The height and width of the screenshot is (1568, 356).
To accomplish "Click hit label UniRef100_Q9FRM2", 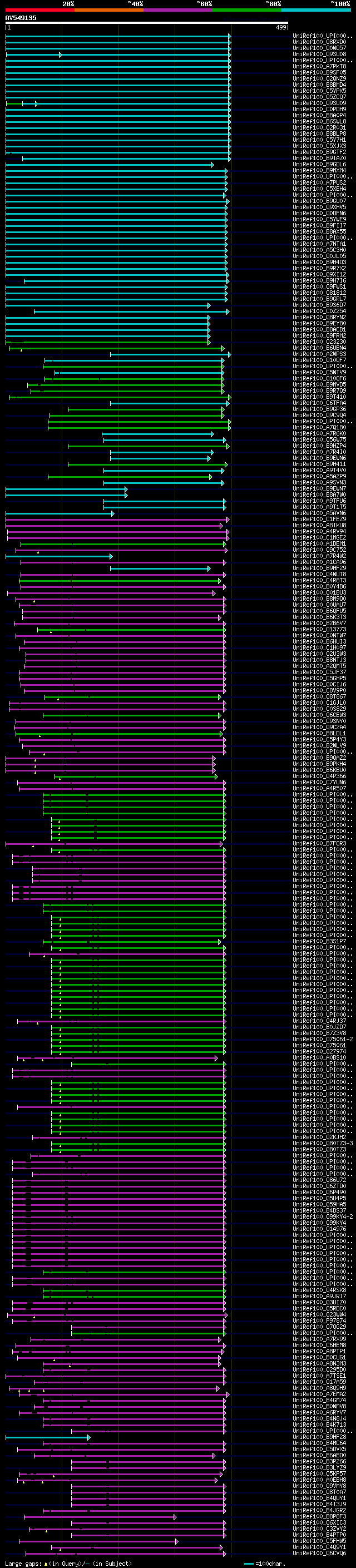I will 319,335.
